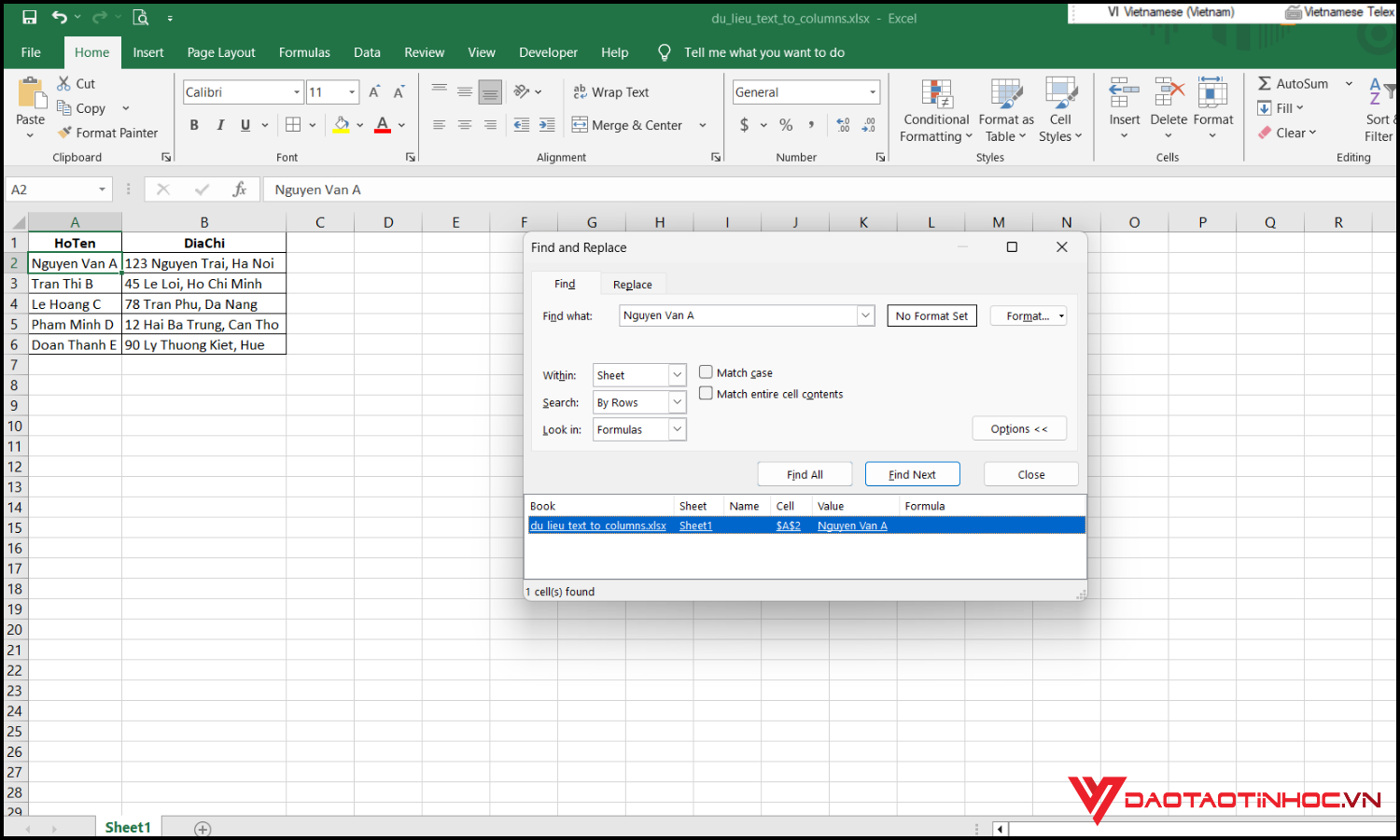Viewport: 1400px width, 840px height.
Task: Open the File tab
Action: point(31,52)
